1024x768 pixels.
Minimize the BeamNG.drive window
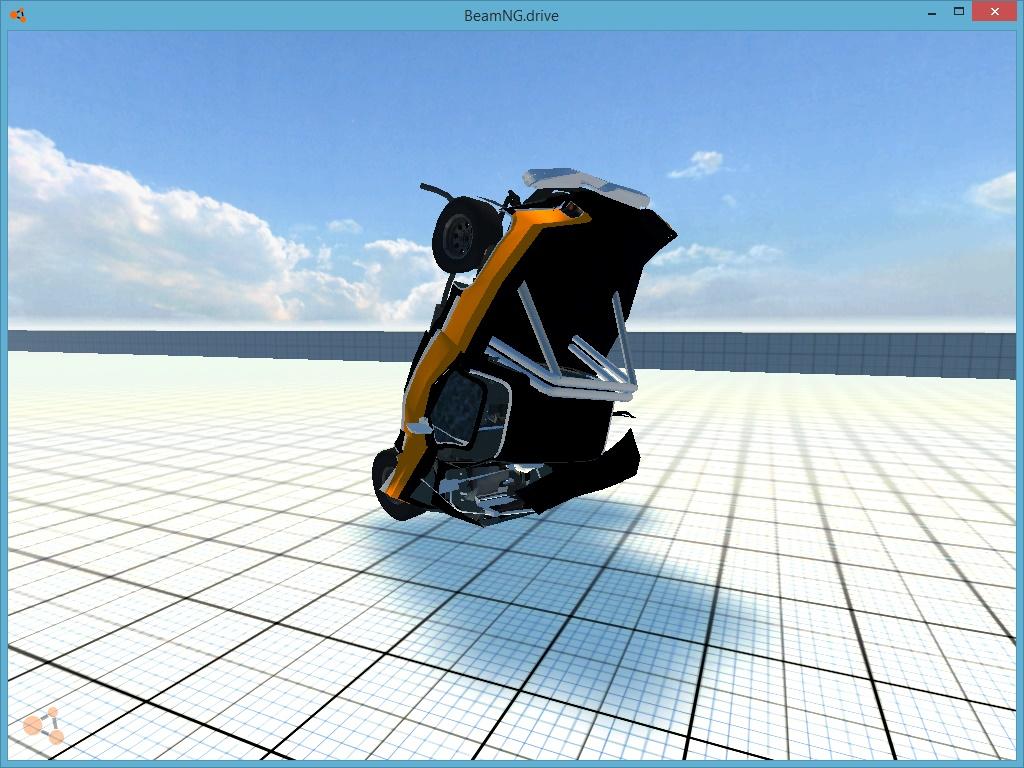coord(932,12)
